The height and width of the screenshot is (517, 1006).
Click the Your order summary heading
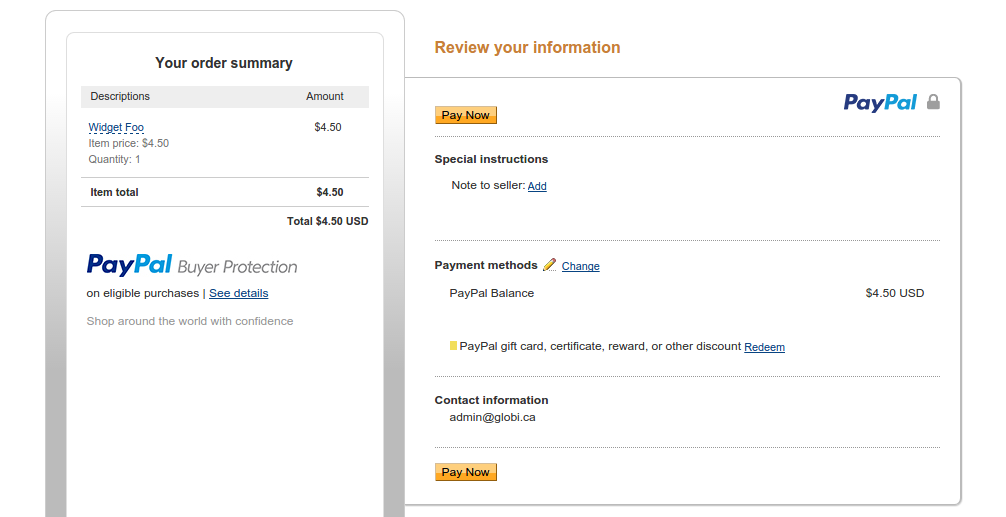224,63
